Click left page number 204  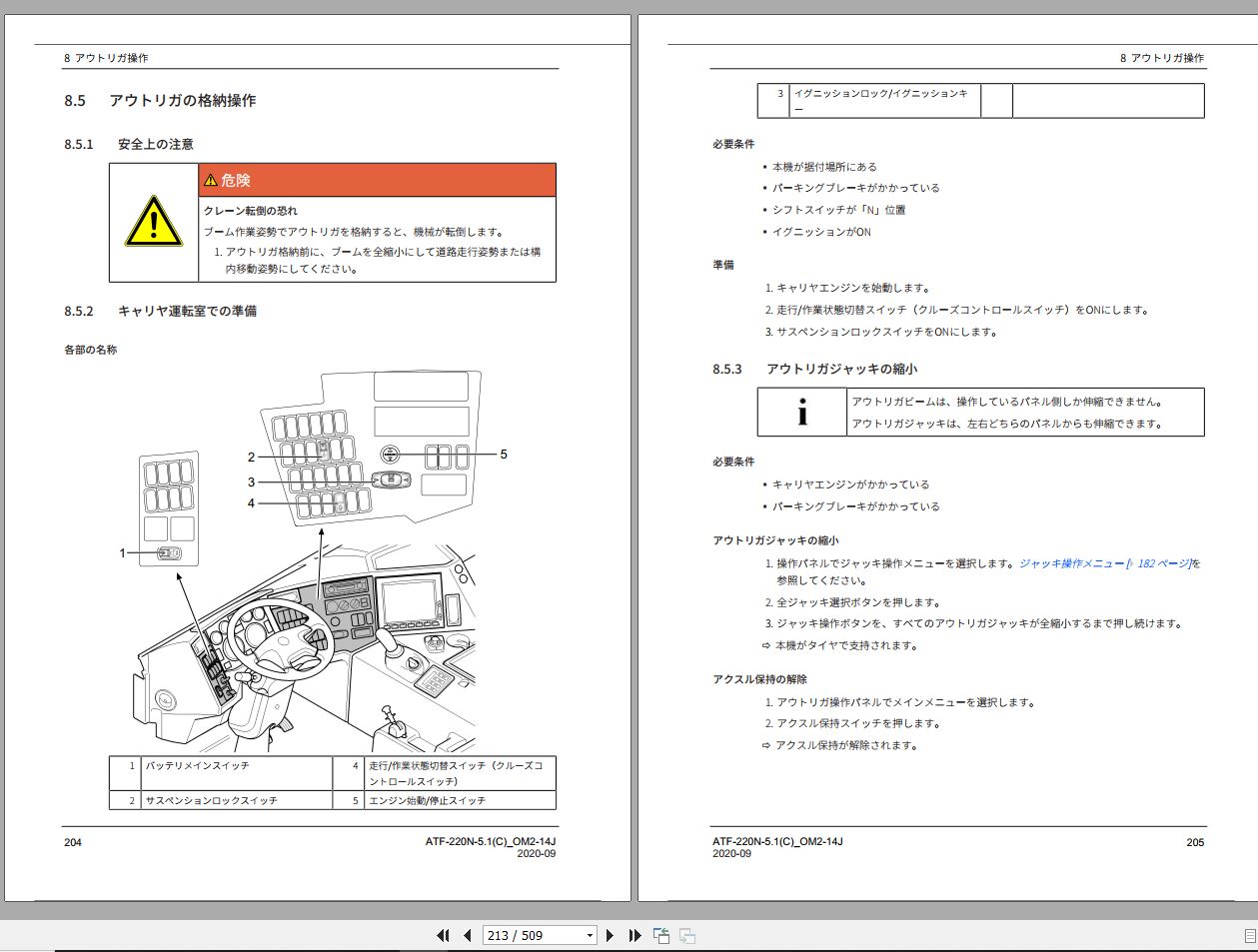click(73, 842)
